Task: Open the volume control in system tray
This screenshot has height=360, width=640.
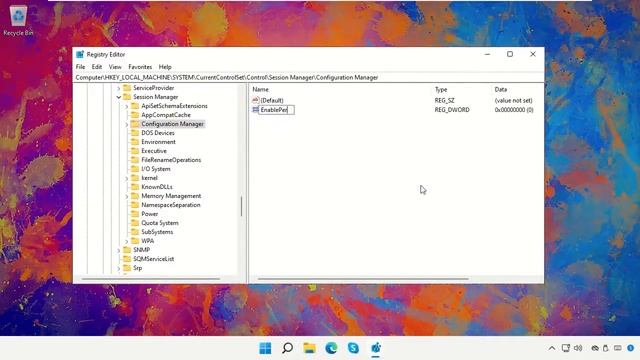Action: 578,348
